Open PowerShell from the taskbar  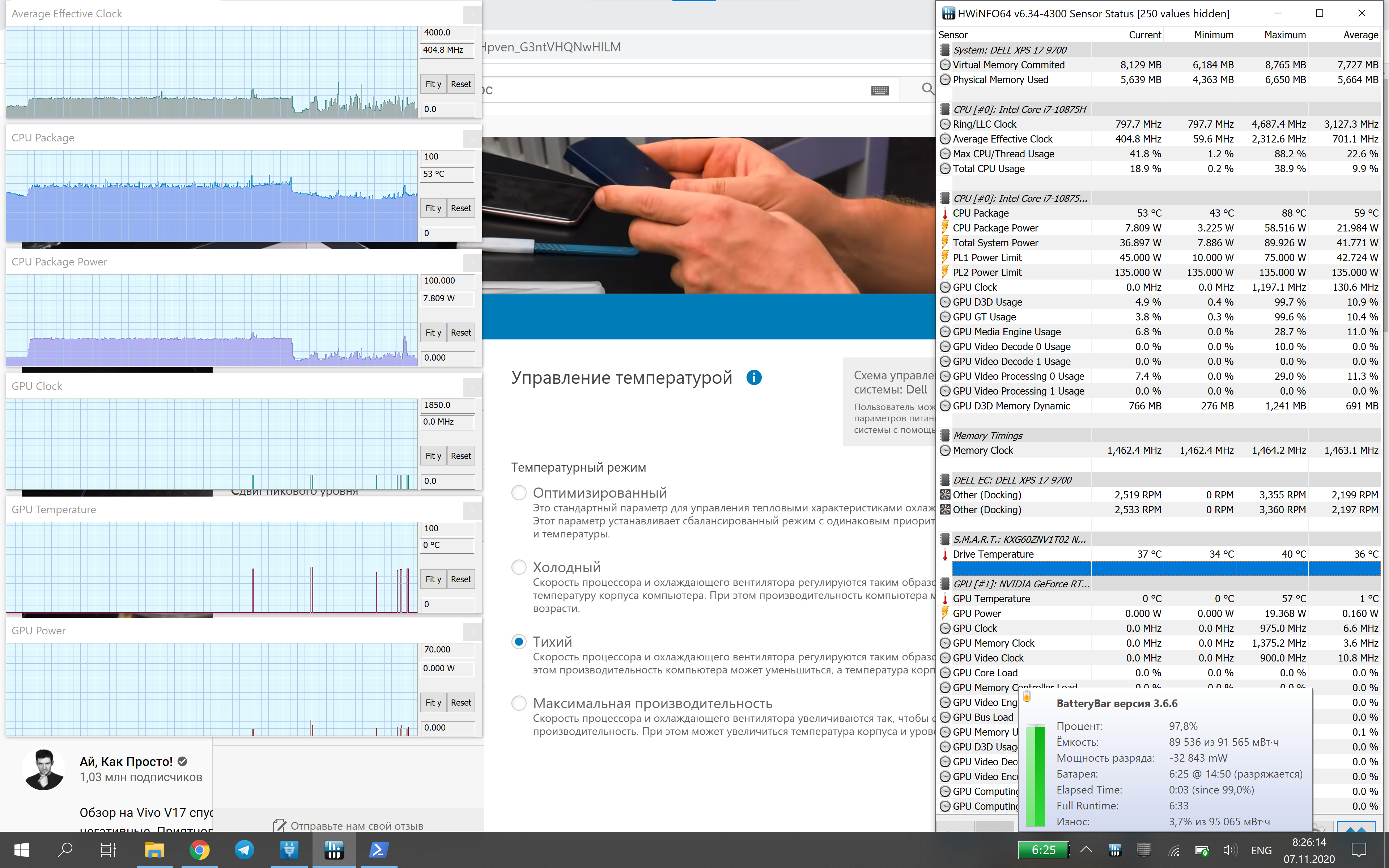click(x=378, y=850)
